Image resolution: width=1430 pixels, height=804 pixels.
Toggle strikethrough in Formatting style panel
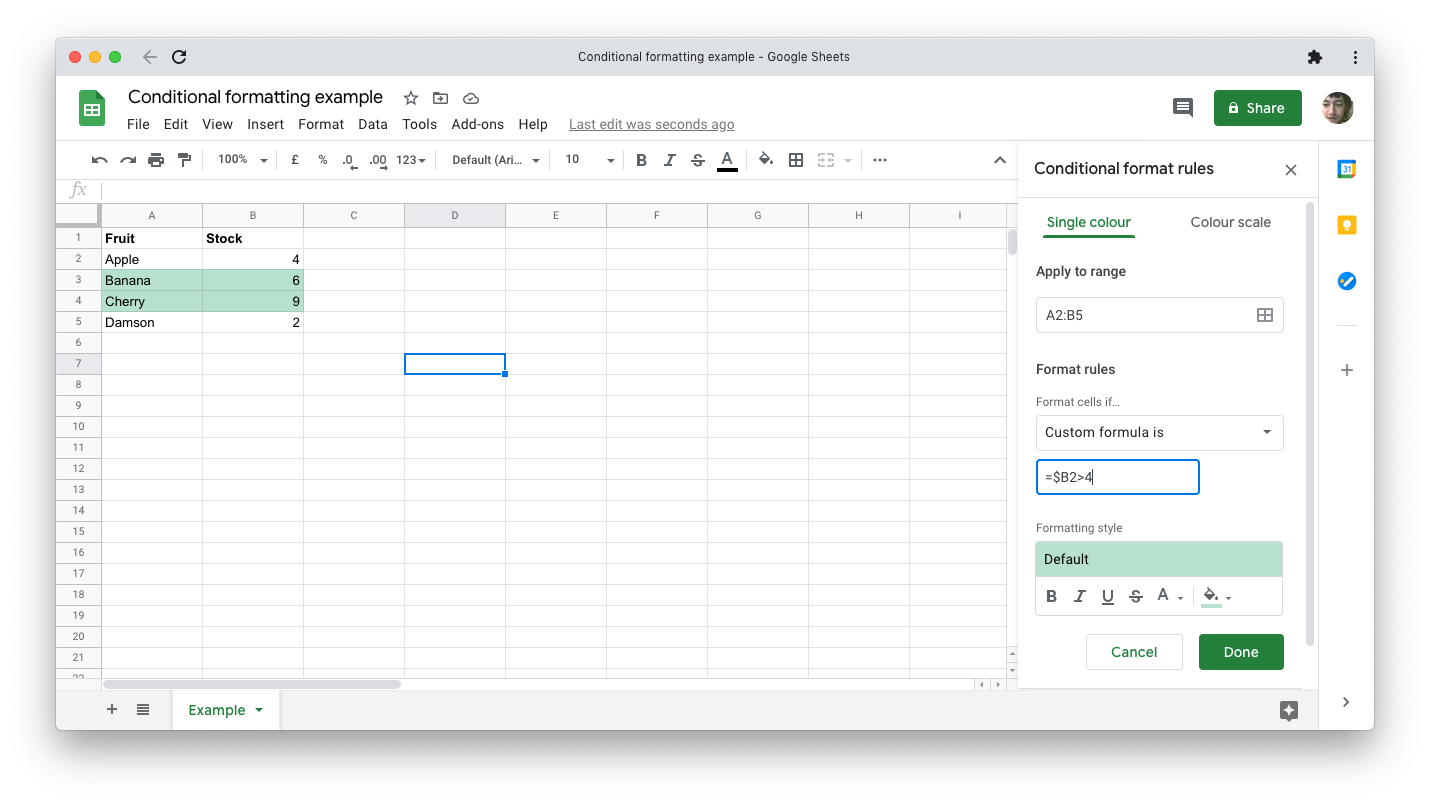(1135, 596)
